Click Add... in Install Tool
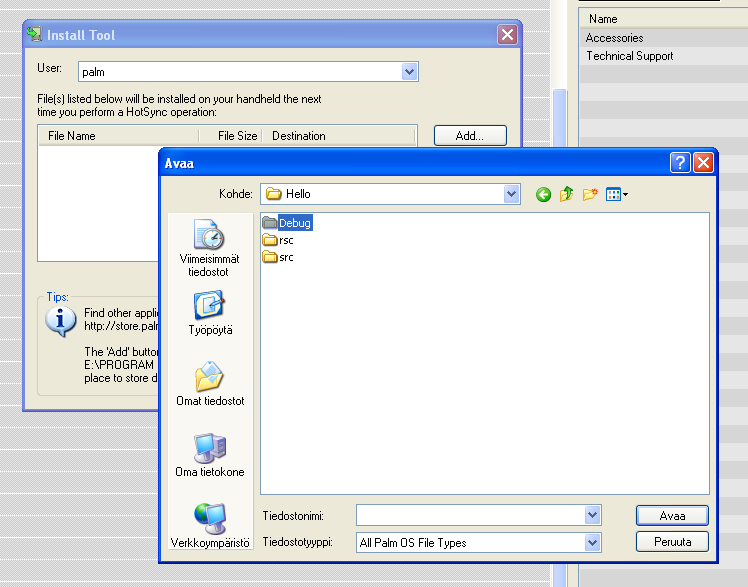Viewport: 748px width, 587px height. [470, 135]
